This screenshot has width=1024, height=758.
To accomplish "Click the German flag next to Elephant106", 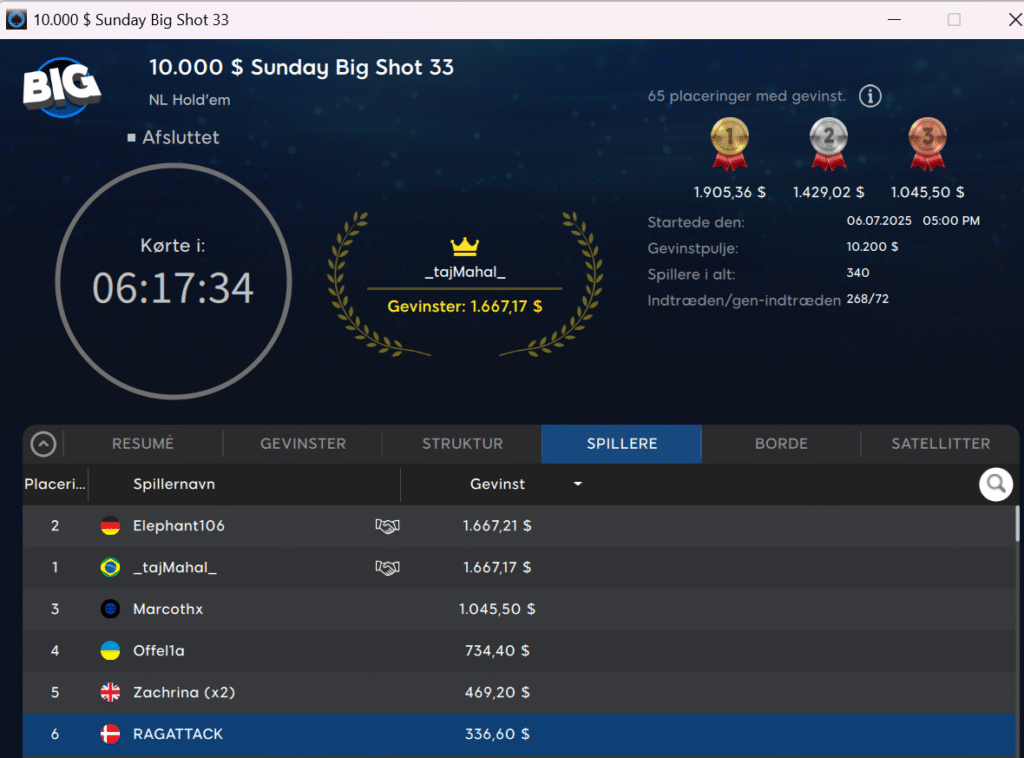I will [x=110, y=526].
